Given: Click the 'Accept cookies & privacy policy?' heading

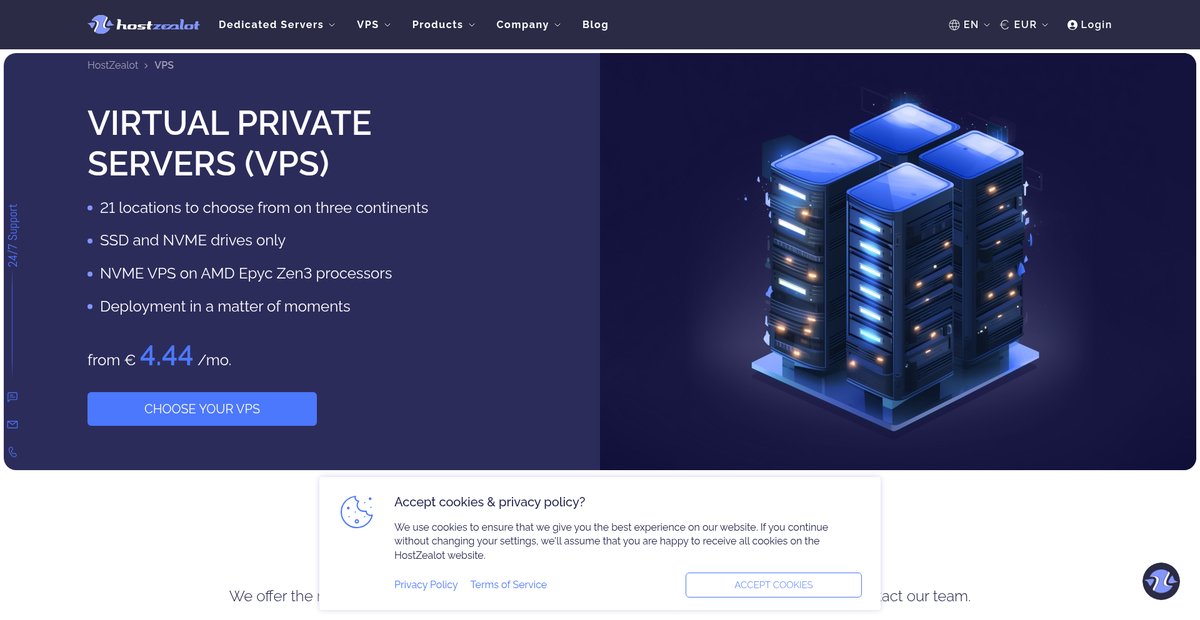Looking at the screenshot, I should click(490, 502).
